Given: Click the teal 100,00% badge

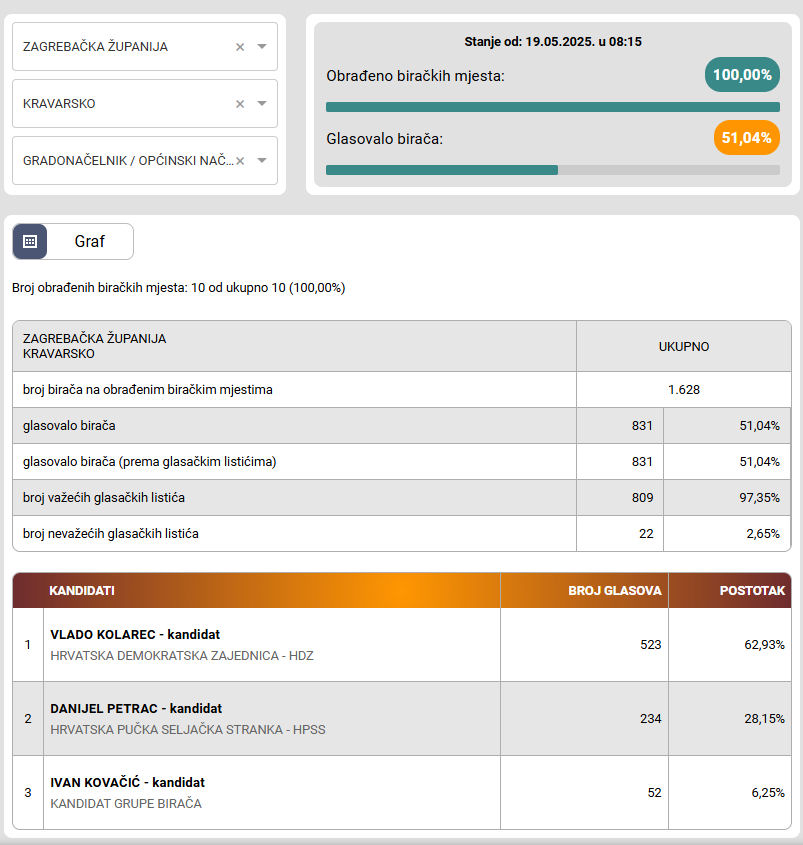Looking at the screenshot, I should point(741,74).
